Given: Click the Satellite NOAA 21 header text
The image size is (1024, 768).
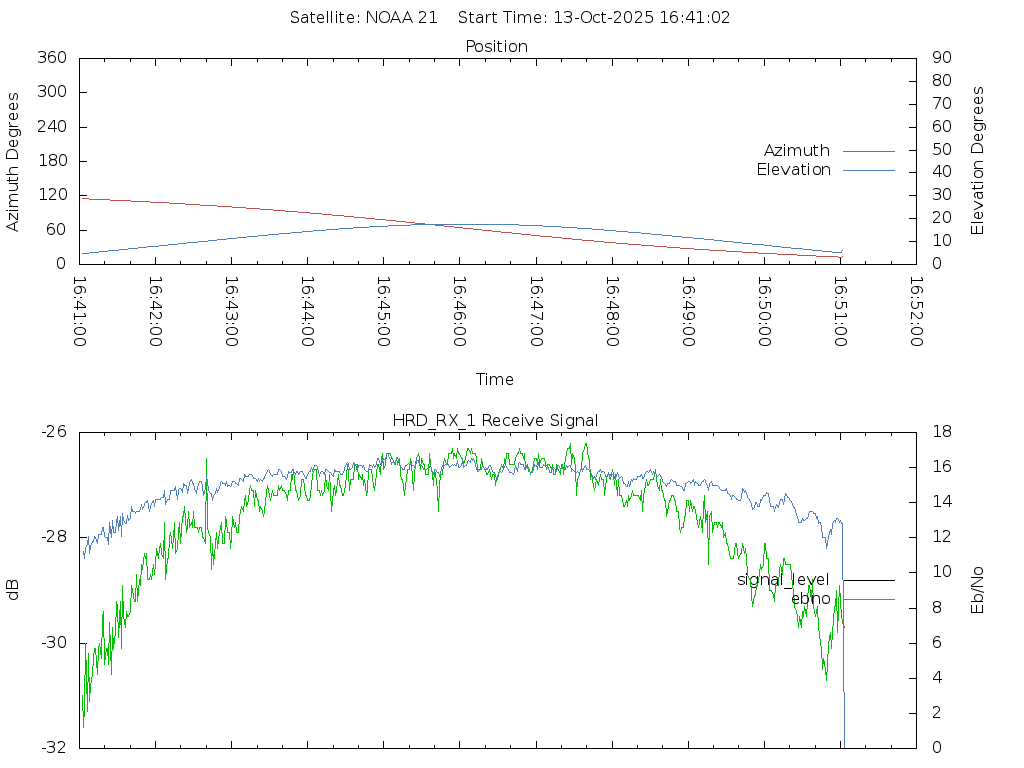Looking at the screenshot, I should pos(363,18).
